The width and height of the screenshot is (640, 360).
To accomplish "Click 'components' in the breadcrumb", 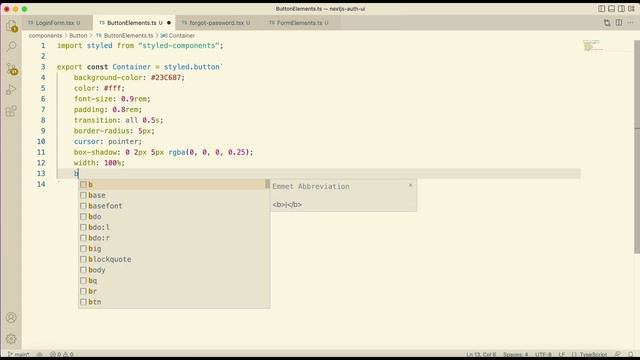I will pyautogui.click(x=45, y=36).
